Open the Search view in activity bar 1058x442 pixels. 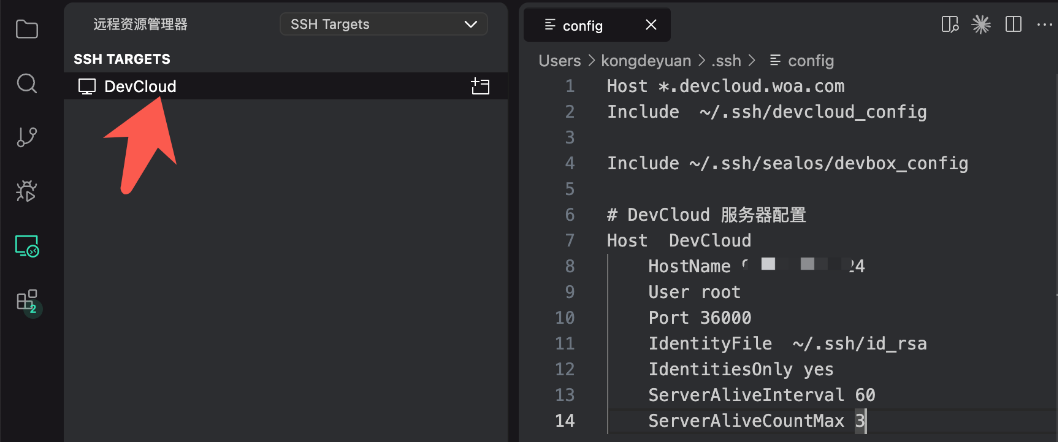(27, 83)
